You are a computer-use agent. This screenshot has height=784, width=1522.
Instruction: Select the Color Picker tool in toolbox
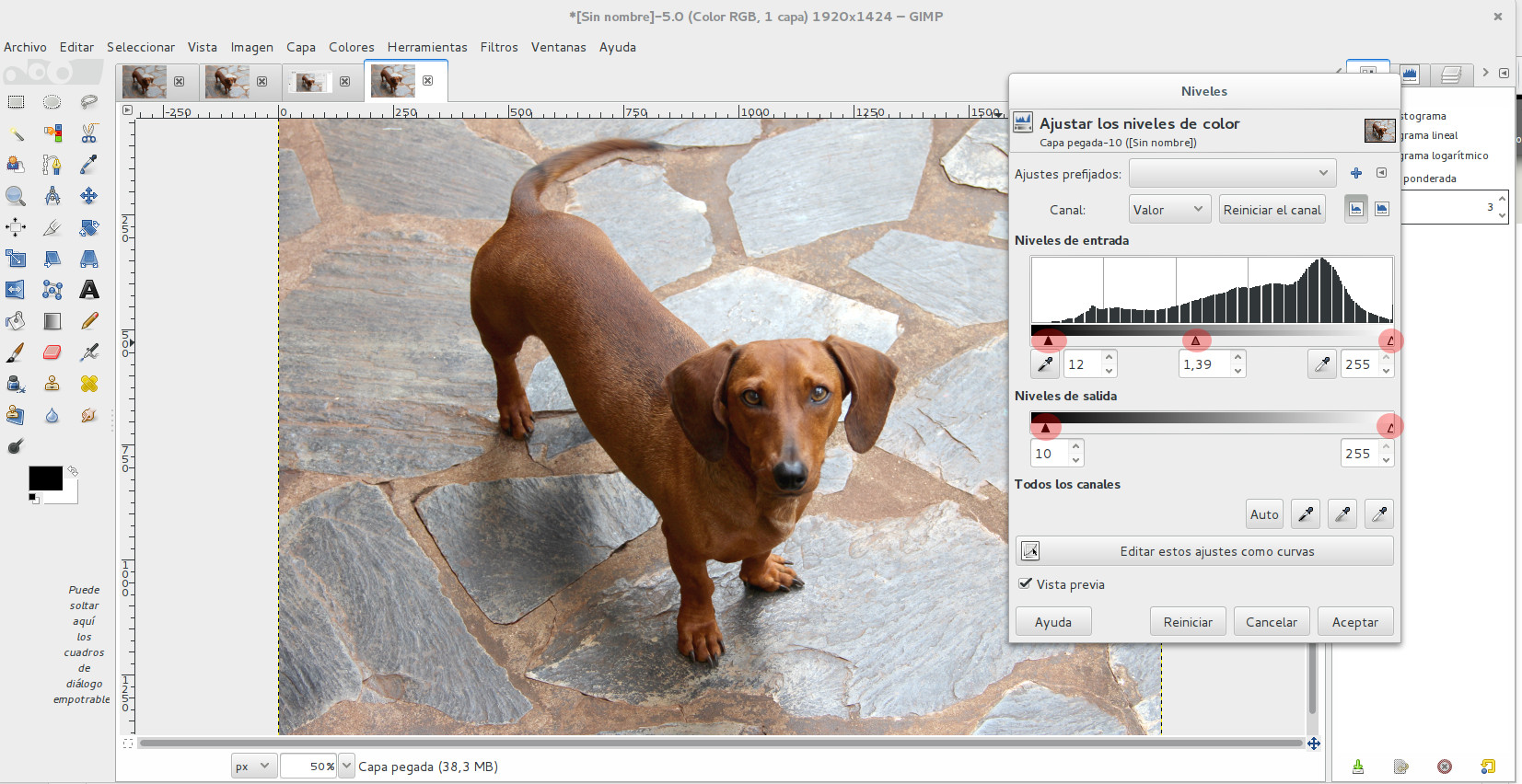(x=89, y=165)
